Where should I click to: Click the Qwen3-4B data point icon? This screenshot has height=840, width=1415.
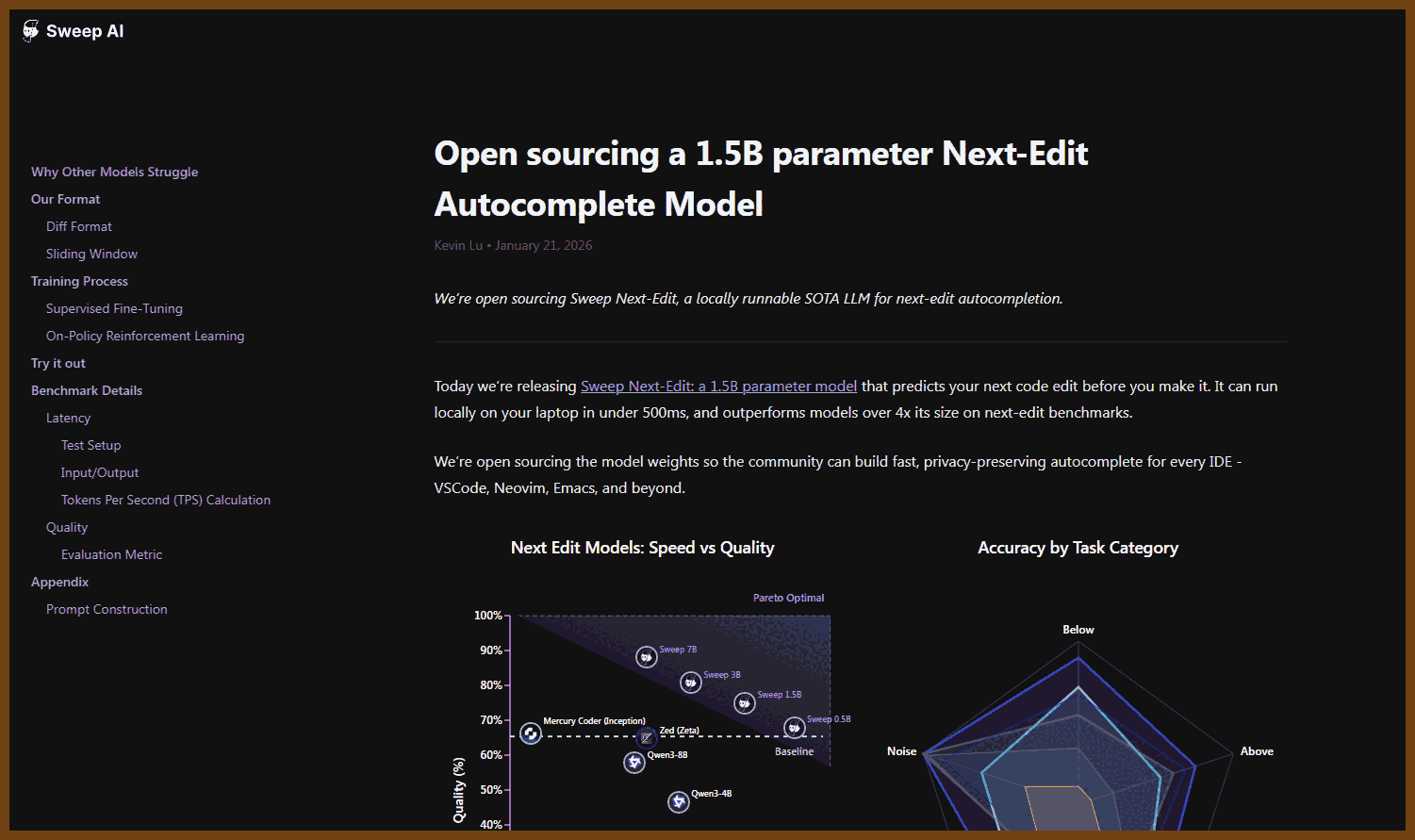(x=678, y=801)
